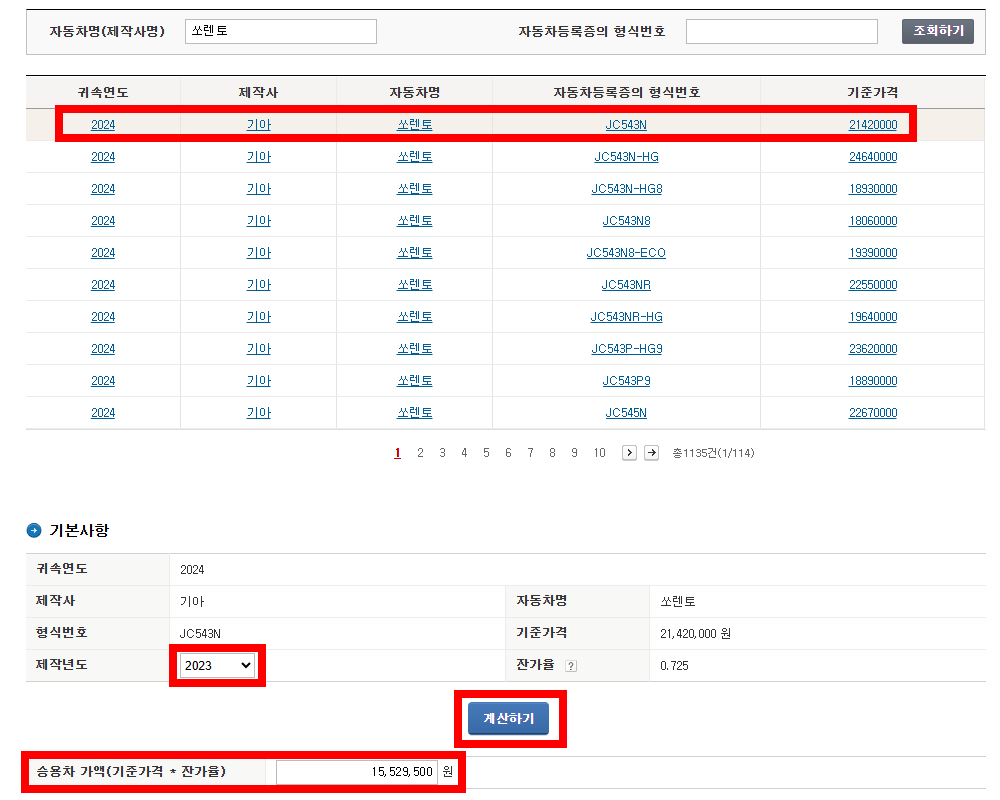Go to results page 4

click(464, 453)
